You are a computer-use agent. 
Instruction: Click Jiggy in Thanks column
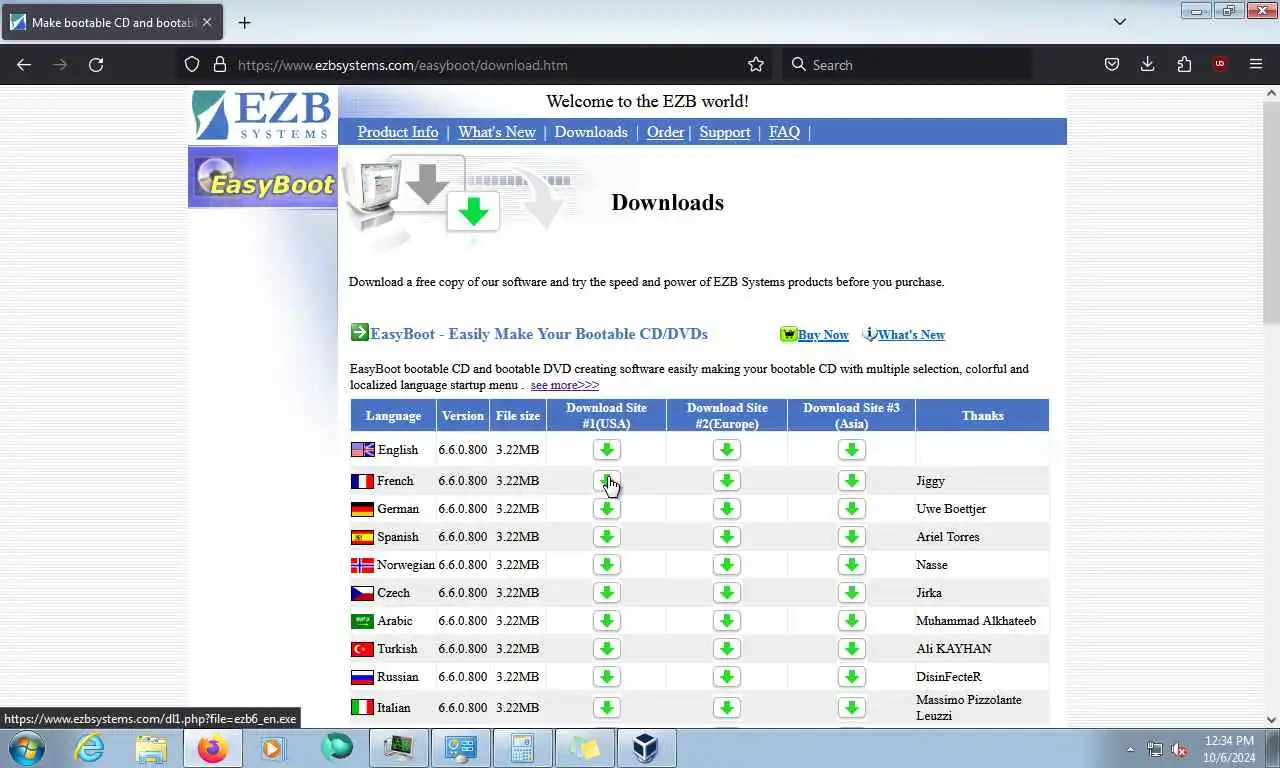tap(930, 481)
